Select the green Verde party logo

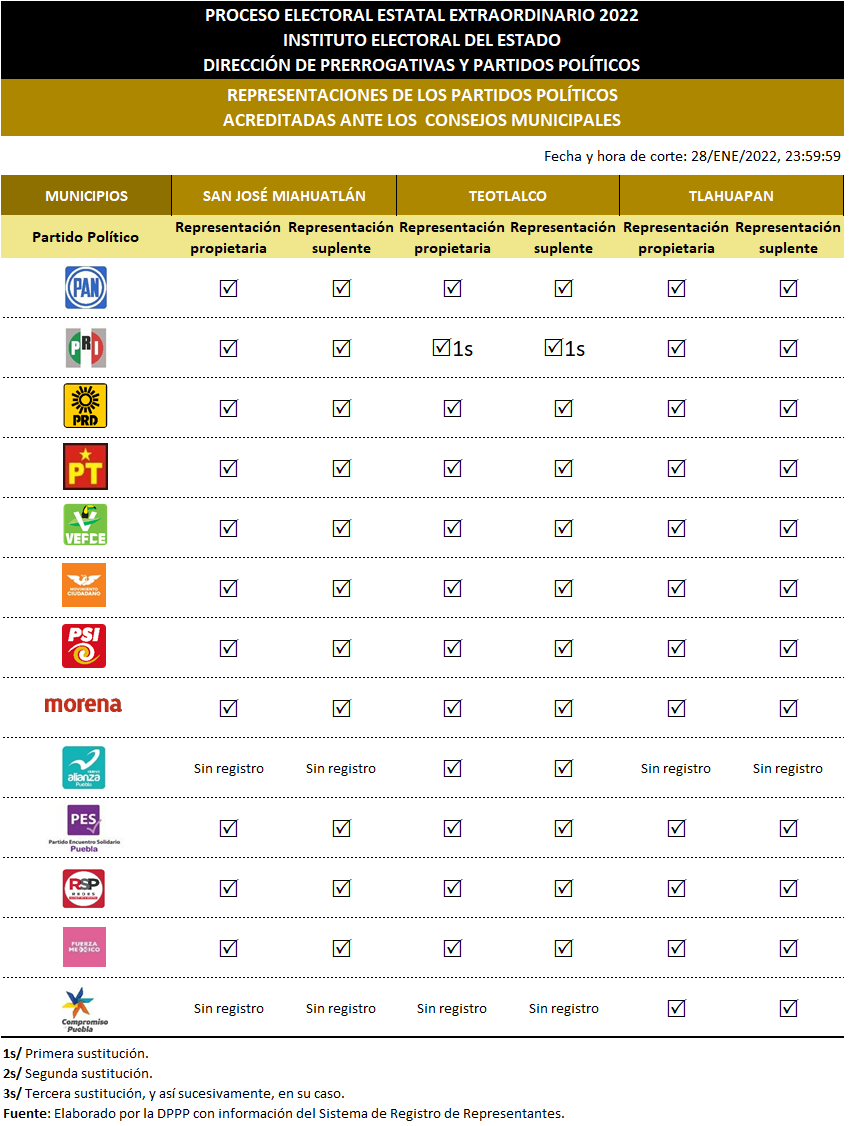(85, 524)
